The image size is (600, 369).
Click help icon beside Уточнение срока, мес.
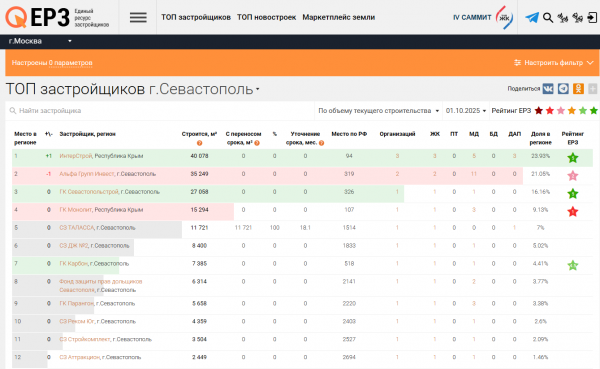(x=321, y=143)
